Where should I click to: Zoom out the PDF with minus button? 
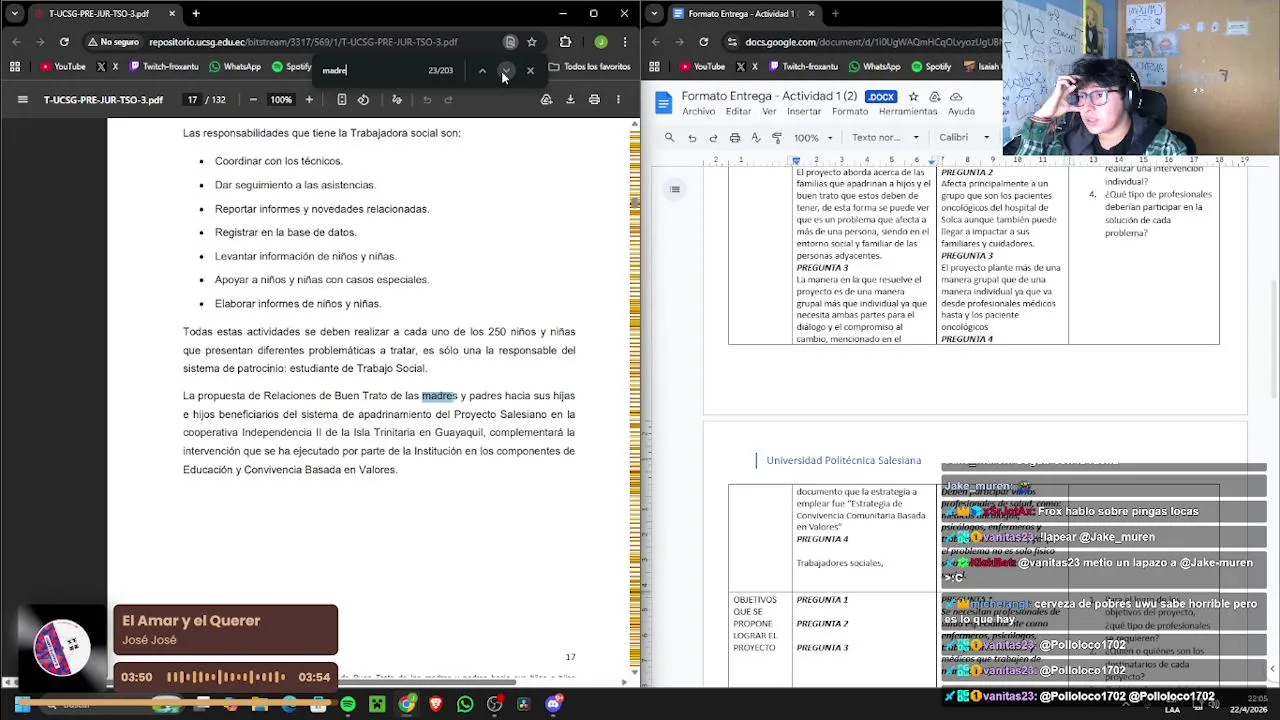(x=253, y=100)
